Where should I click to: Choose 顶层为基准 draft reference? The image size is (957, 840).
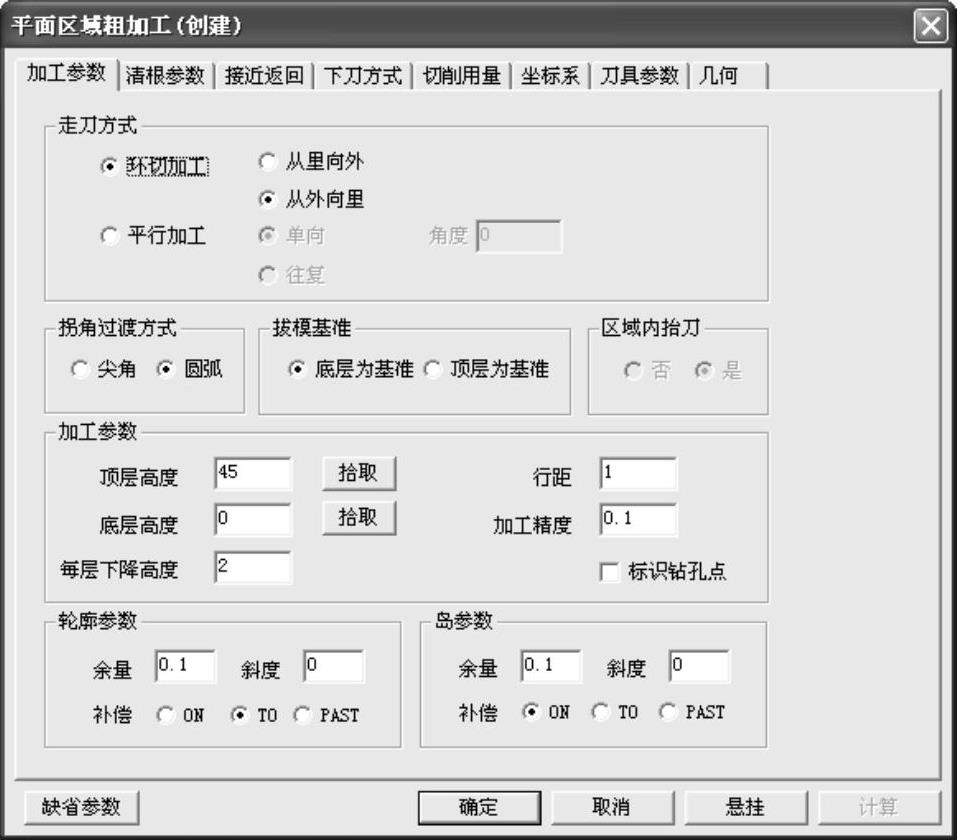[x=433, y=370]
